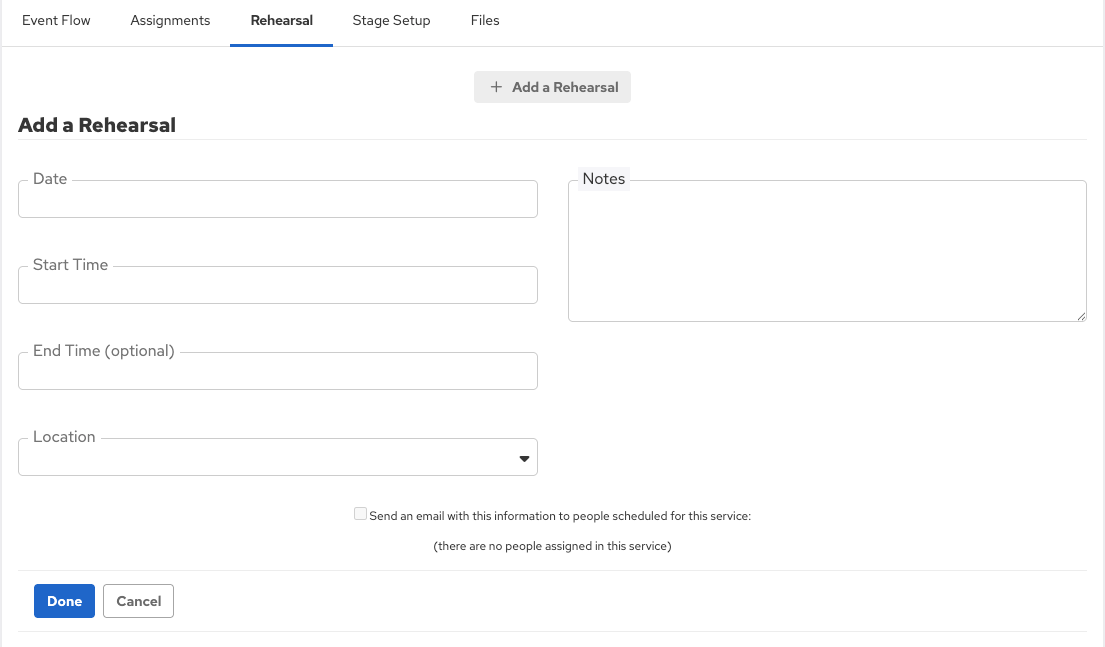The width and height of the screenshot is (1105, 647).
Task: Click the 'Send an email with this information' label
Action: pos(559,517)
